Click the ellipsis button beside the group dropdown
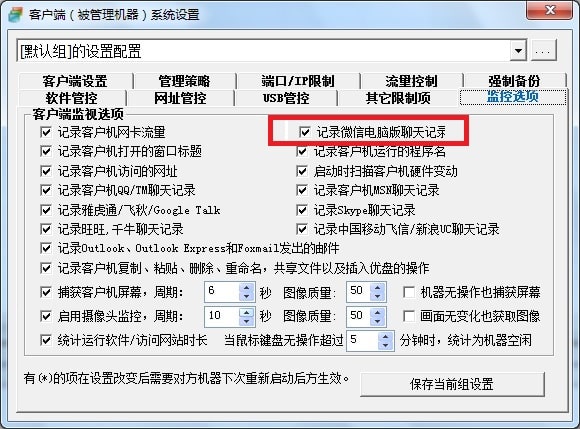Viewport: 580px width, 429px height. tap(543, 51)
